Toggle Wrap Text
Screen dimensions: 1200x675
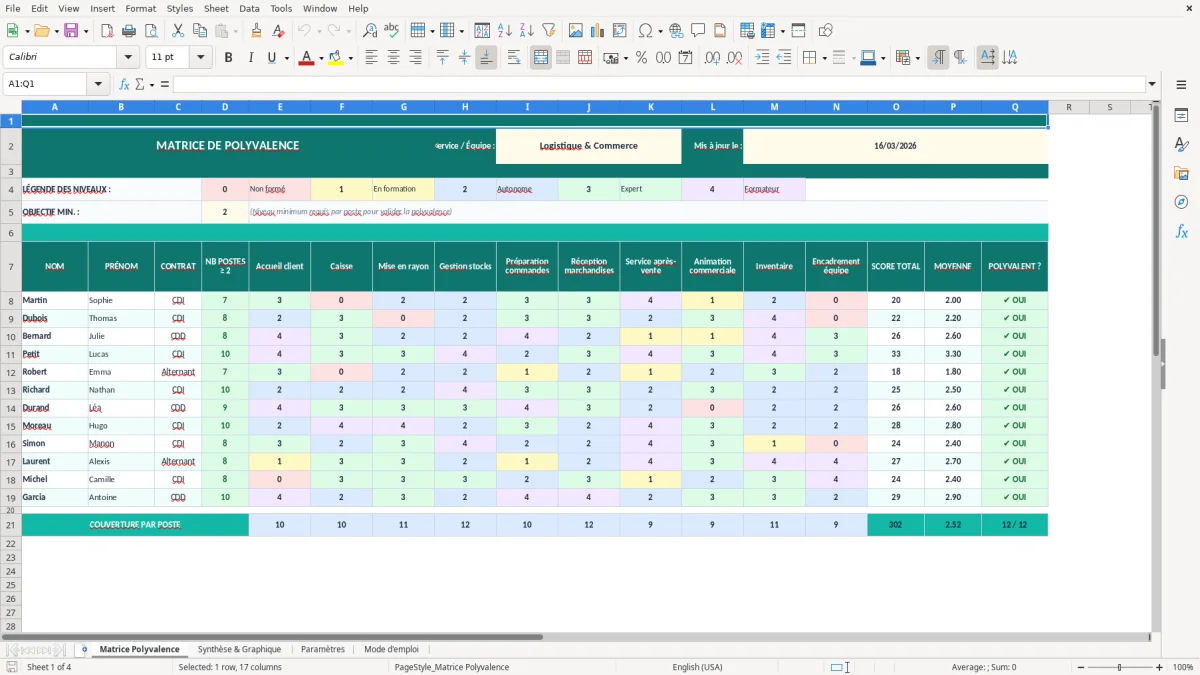coord(514,58)
